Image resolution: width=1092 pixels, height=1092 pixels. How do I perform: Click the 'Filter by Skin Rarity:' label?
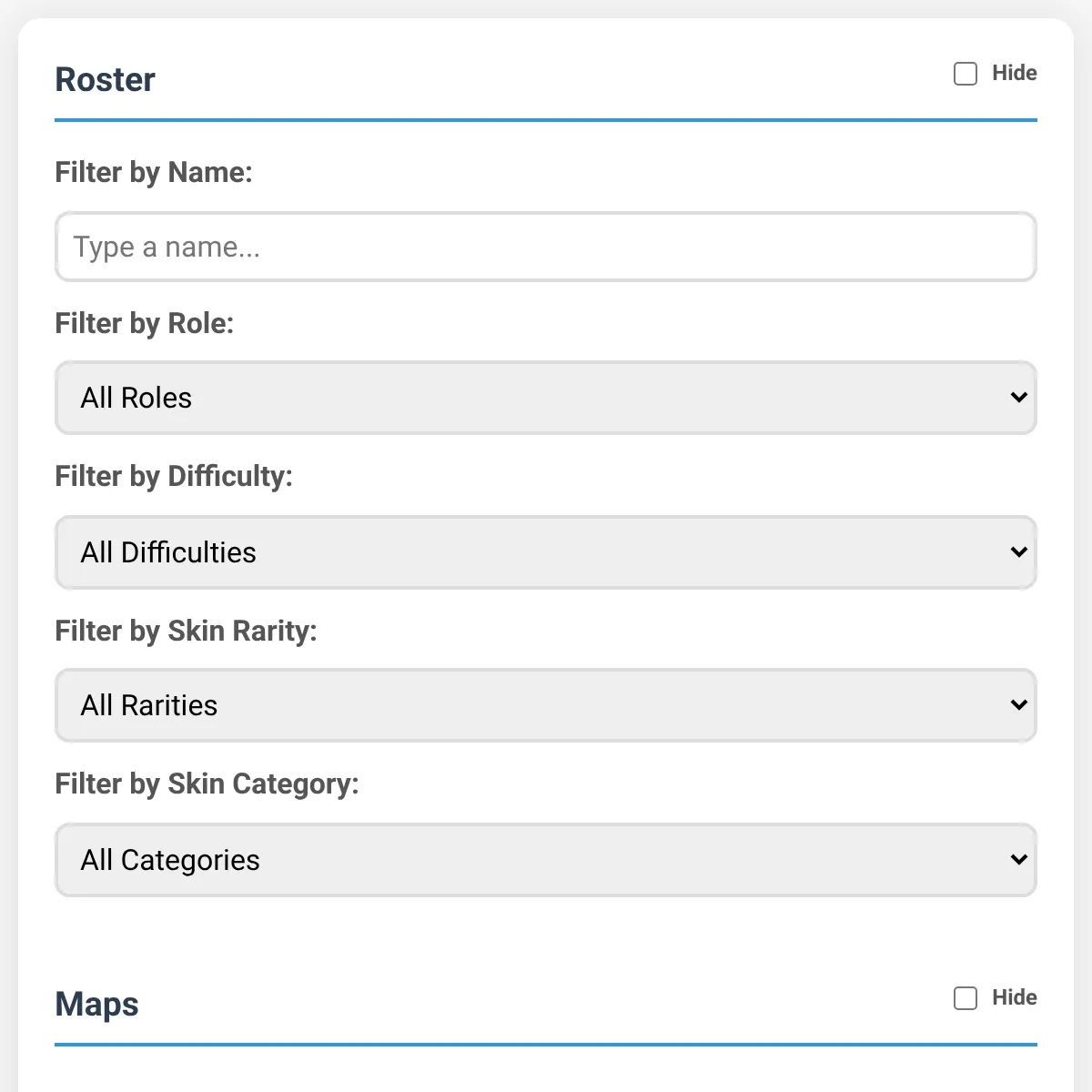coord(187,631)
